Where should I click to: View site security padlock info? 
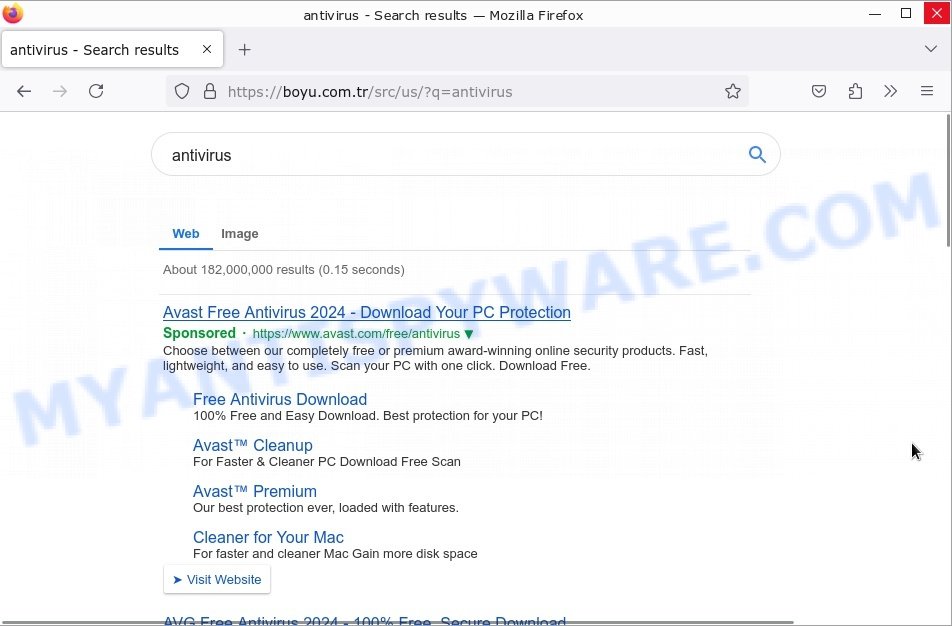click(x=210, y=92)
